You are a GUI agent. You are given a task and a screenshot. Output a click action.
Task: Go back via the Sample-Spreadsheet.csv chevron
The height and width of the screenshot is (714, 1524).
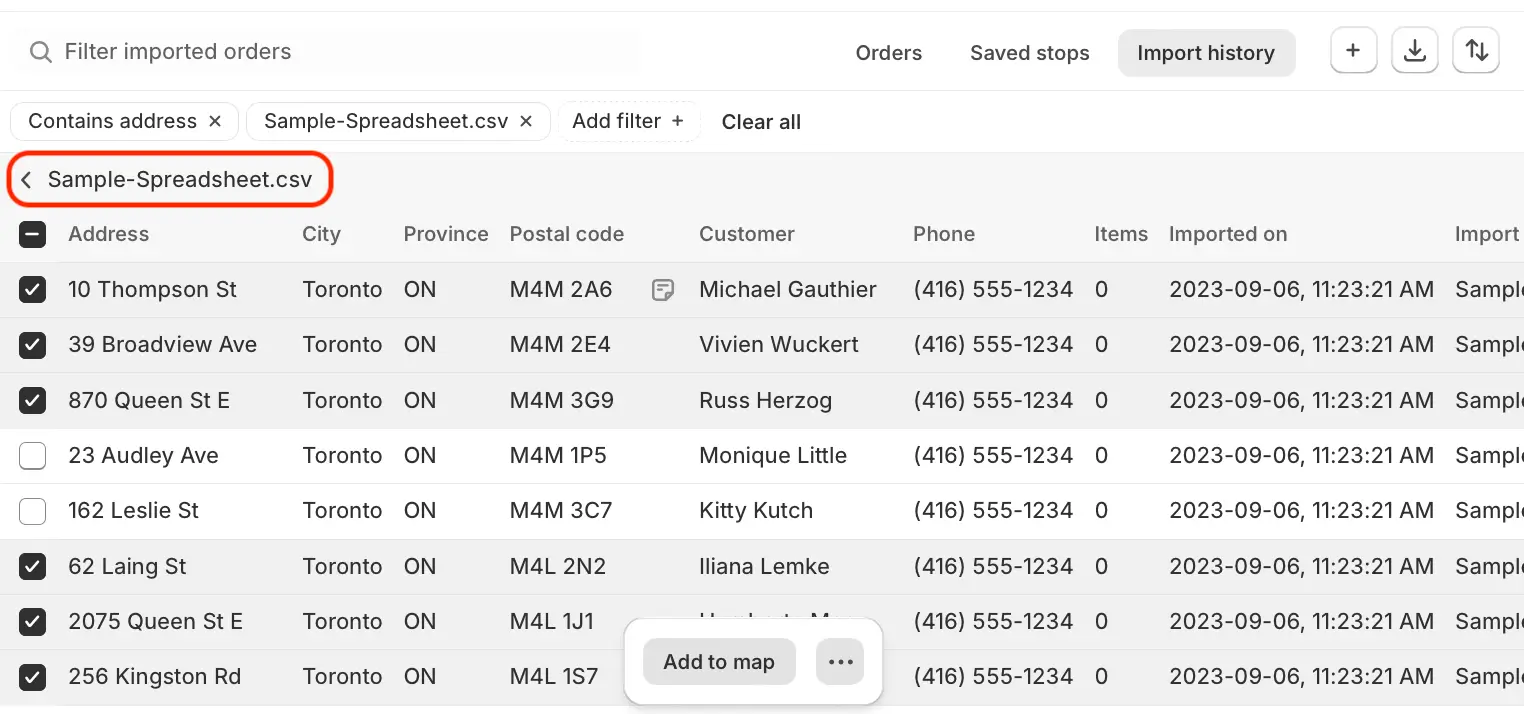tap(27, 180)
